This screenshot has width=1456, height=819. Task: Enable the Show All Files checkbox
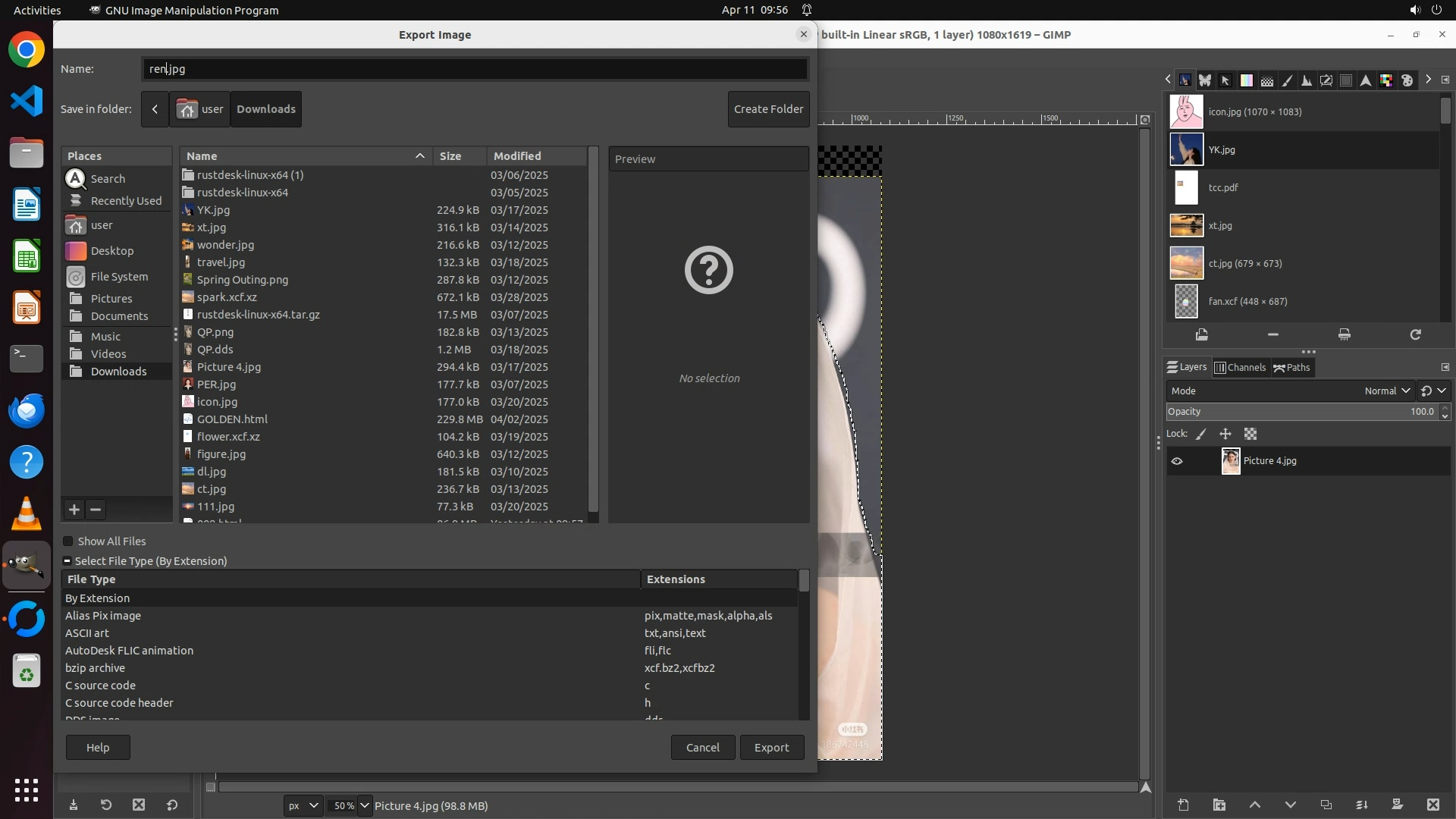[x=68, y=541]
